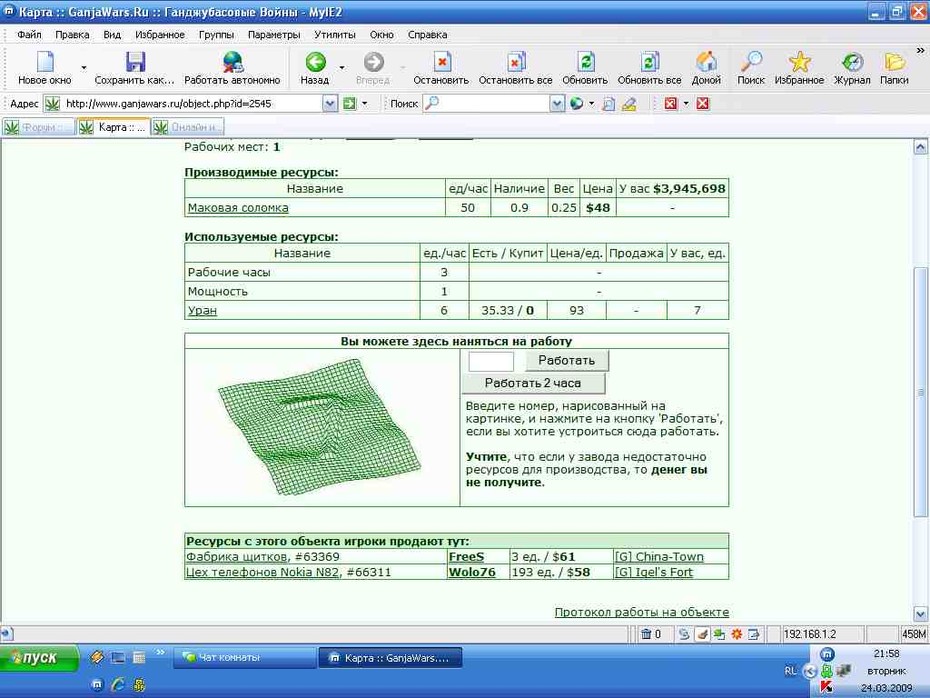The width and height of the screenshot is (930, 698).
Task: Click the green Go arrow beside address
Action: [x=349, y=104]
